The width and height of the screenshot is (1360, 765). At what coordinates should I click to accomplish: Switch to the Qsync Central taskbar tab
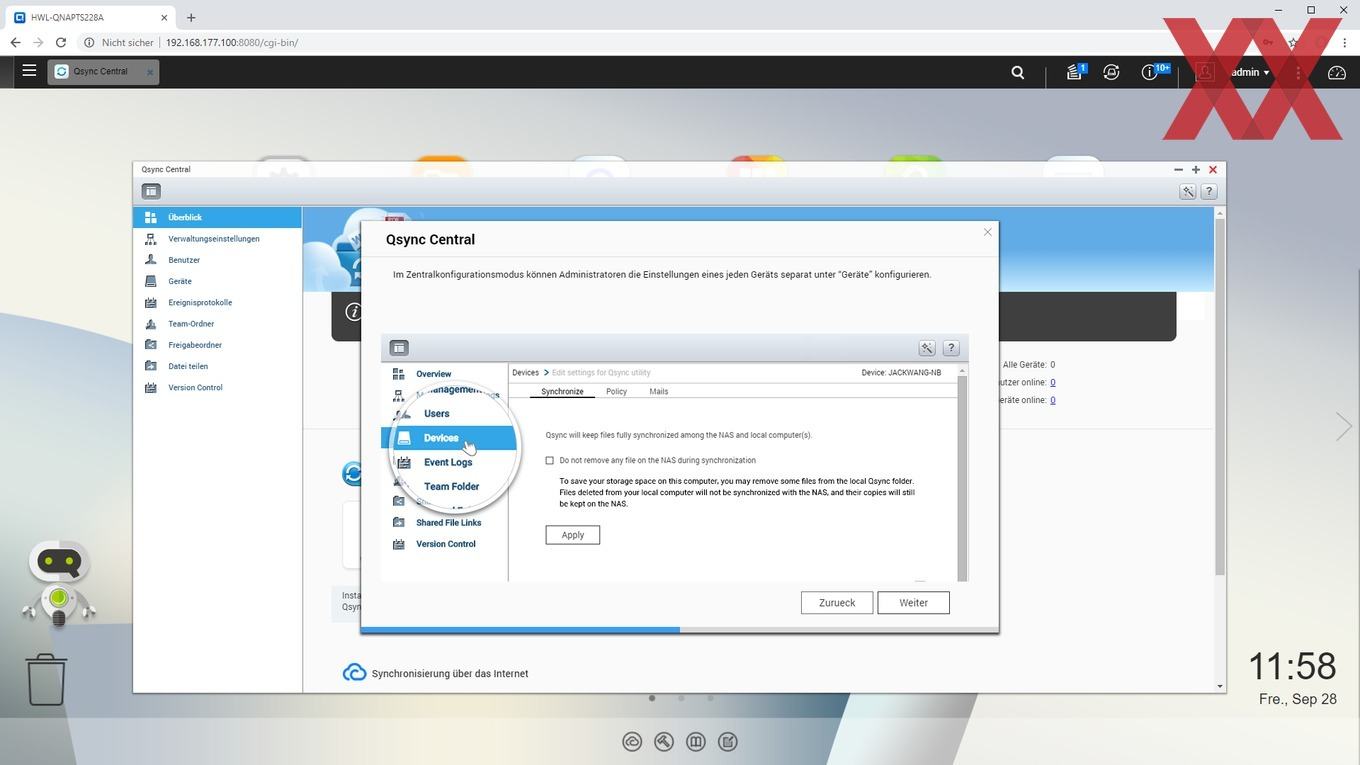[101, 71]
